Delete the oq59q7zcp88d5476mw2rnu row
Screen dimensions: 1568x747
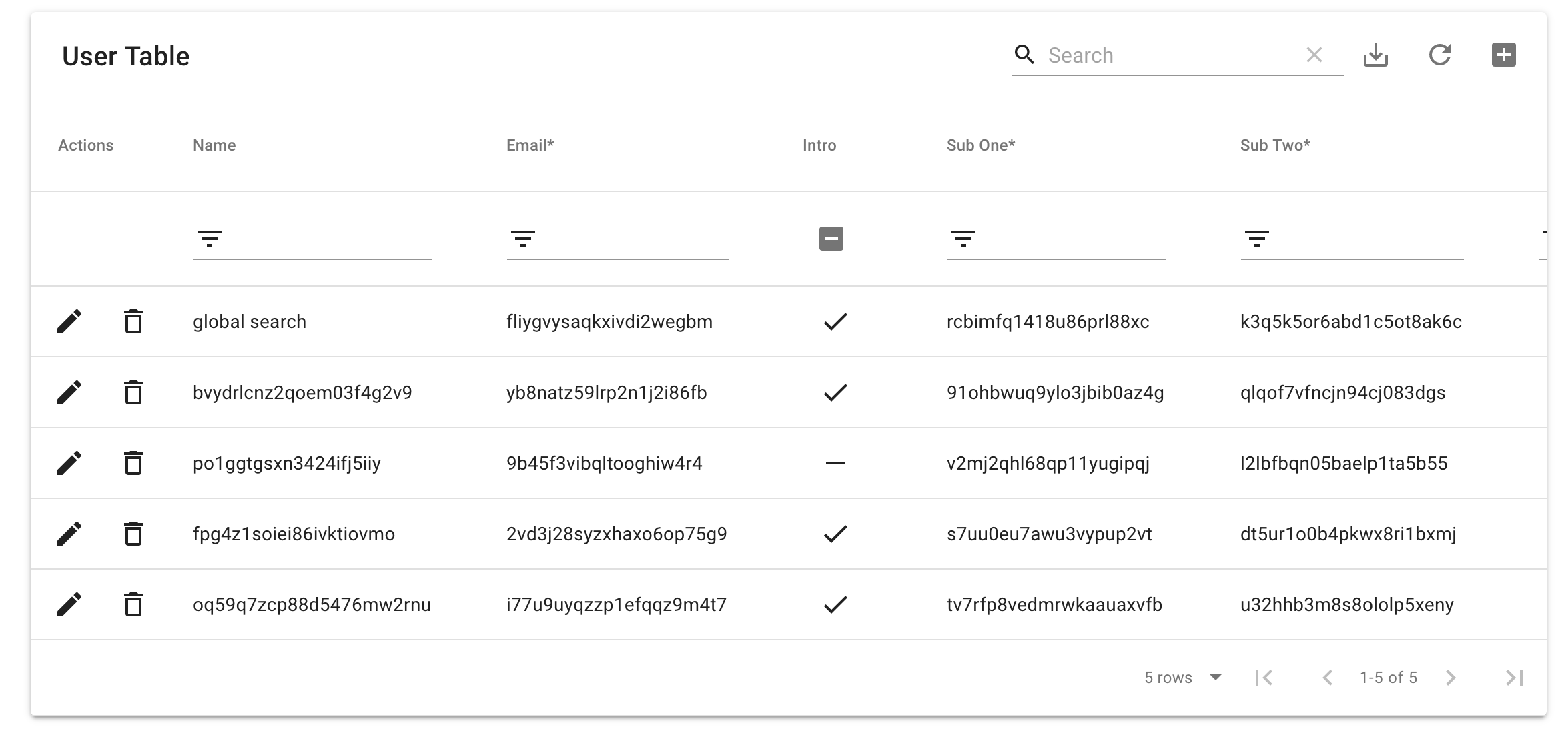[133, 605]
